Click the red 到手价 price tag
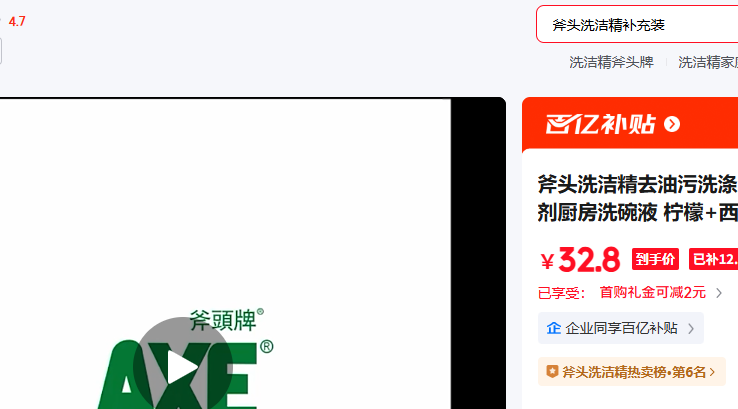Screen dimensions: 738x409 click(x=655, y=259)
